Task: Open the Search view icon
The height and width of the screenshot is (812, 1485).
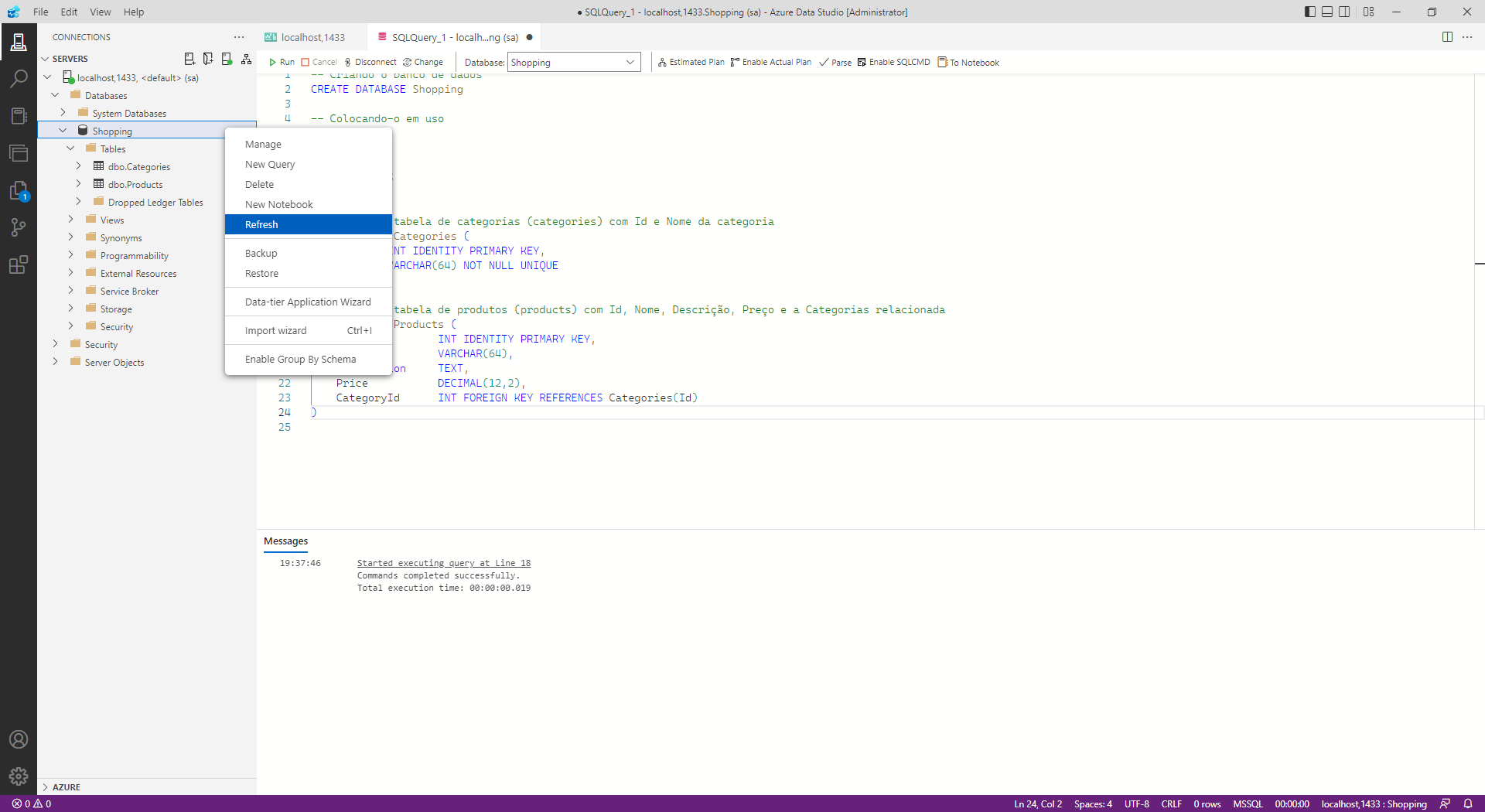Action: (19, 79)
